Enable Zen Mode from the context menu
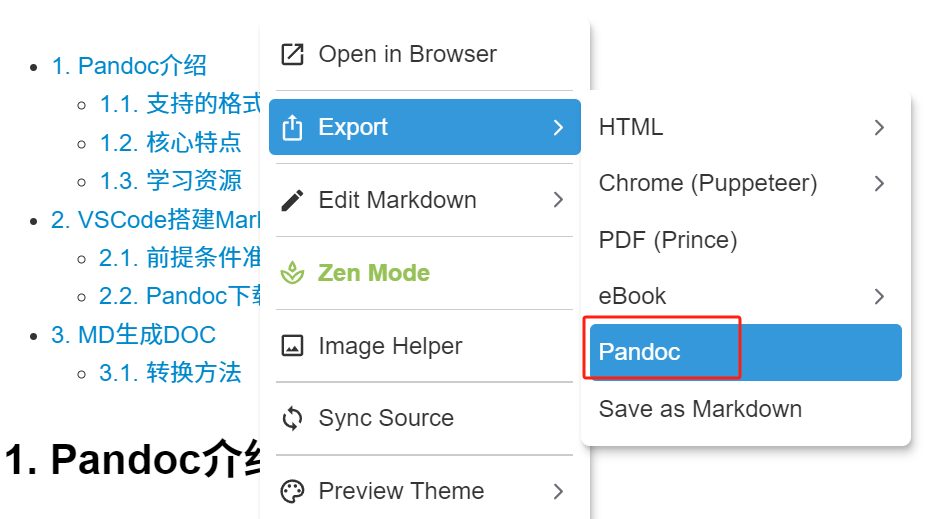Image resolution: width=930 pixels, height=519 pixels. [x=374, y=273]
